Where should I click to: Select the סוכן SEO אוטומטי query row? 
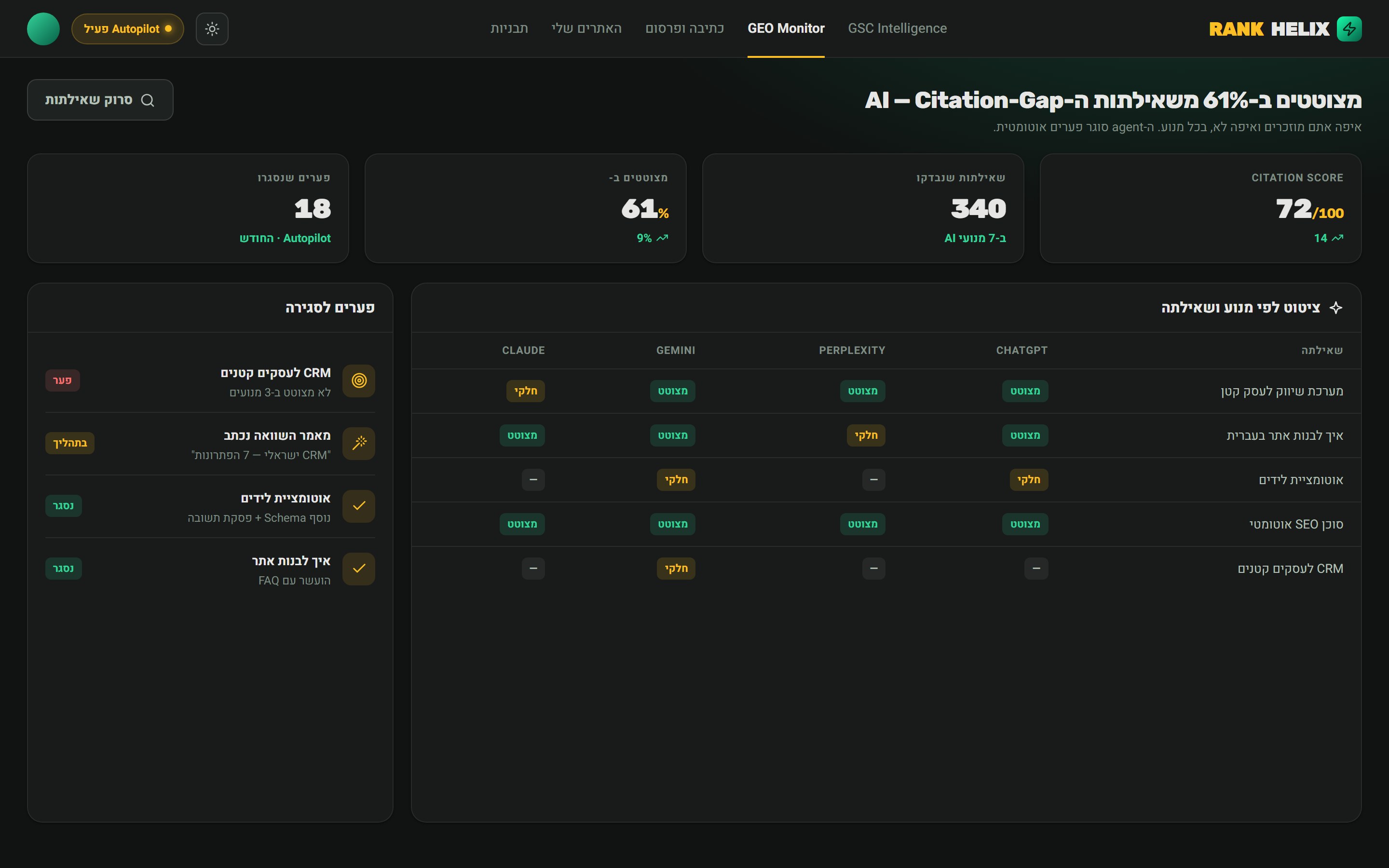click(x=886, y=524)
